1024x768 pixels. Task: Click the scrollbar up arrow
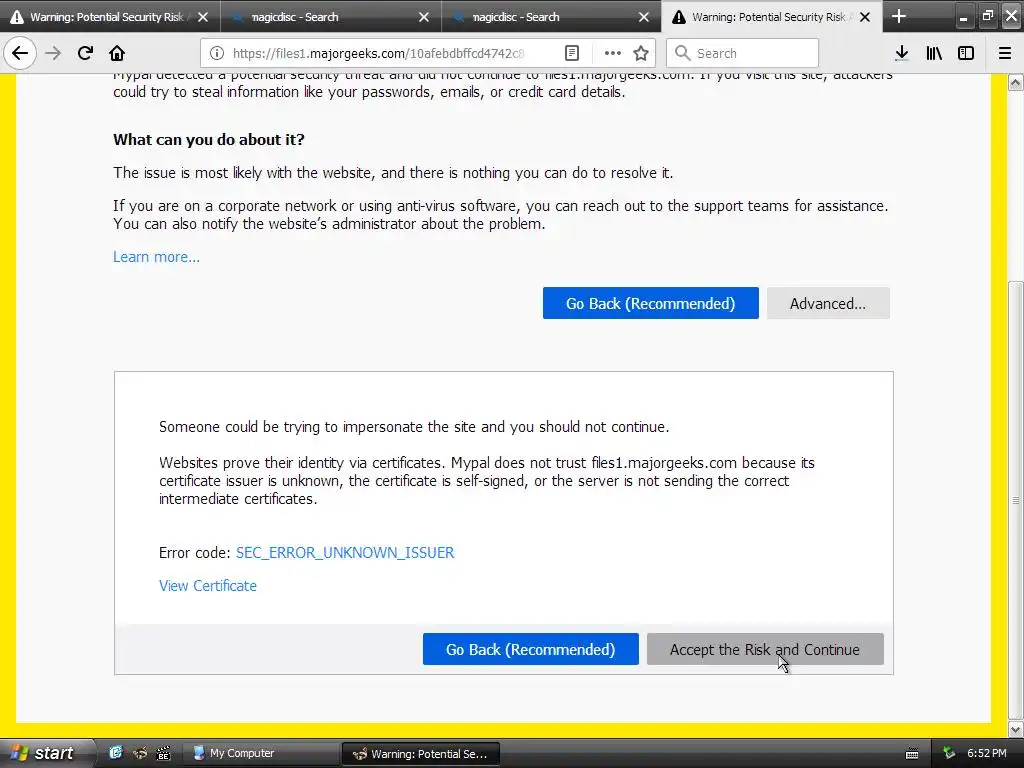pos(1016,82)
